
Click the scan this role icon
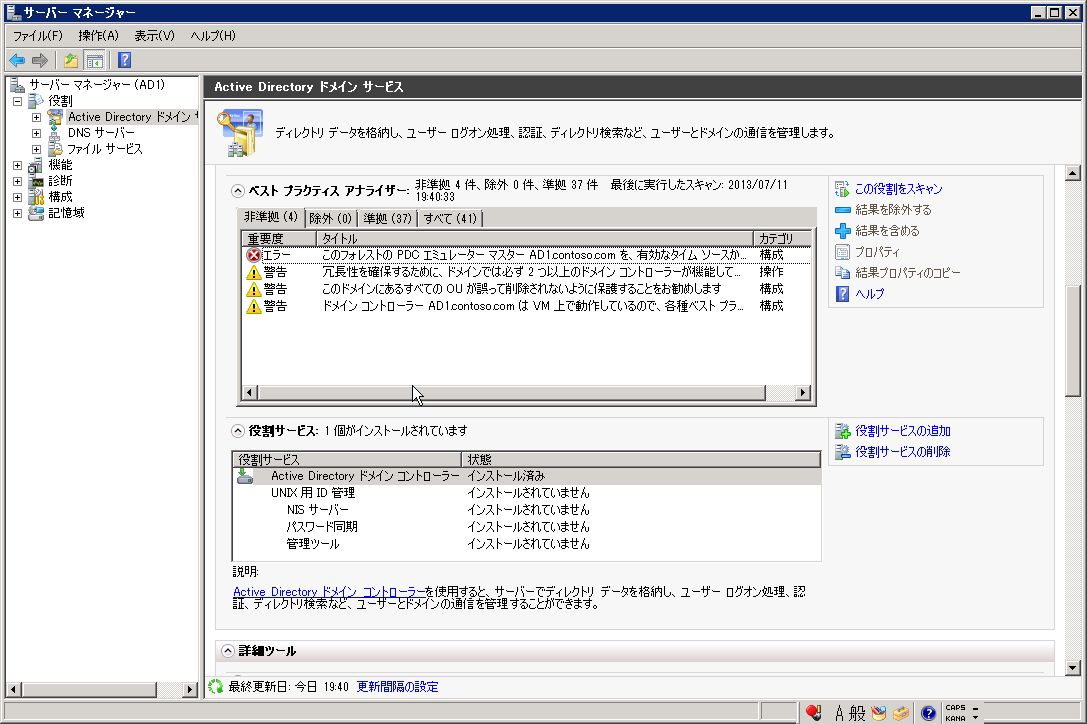(x=842, y=189)
